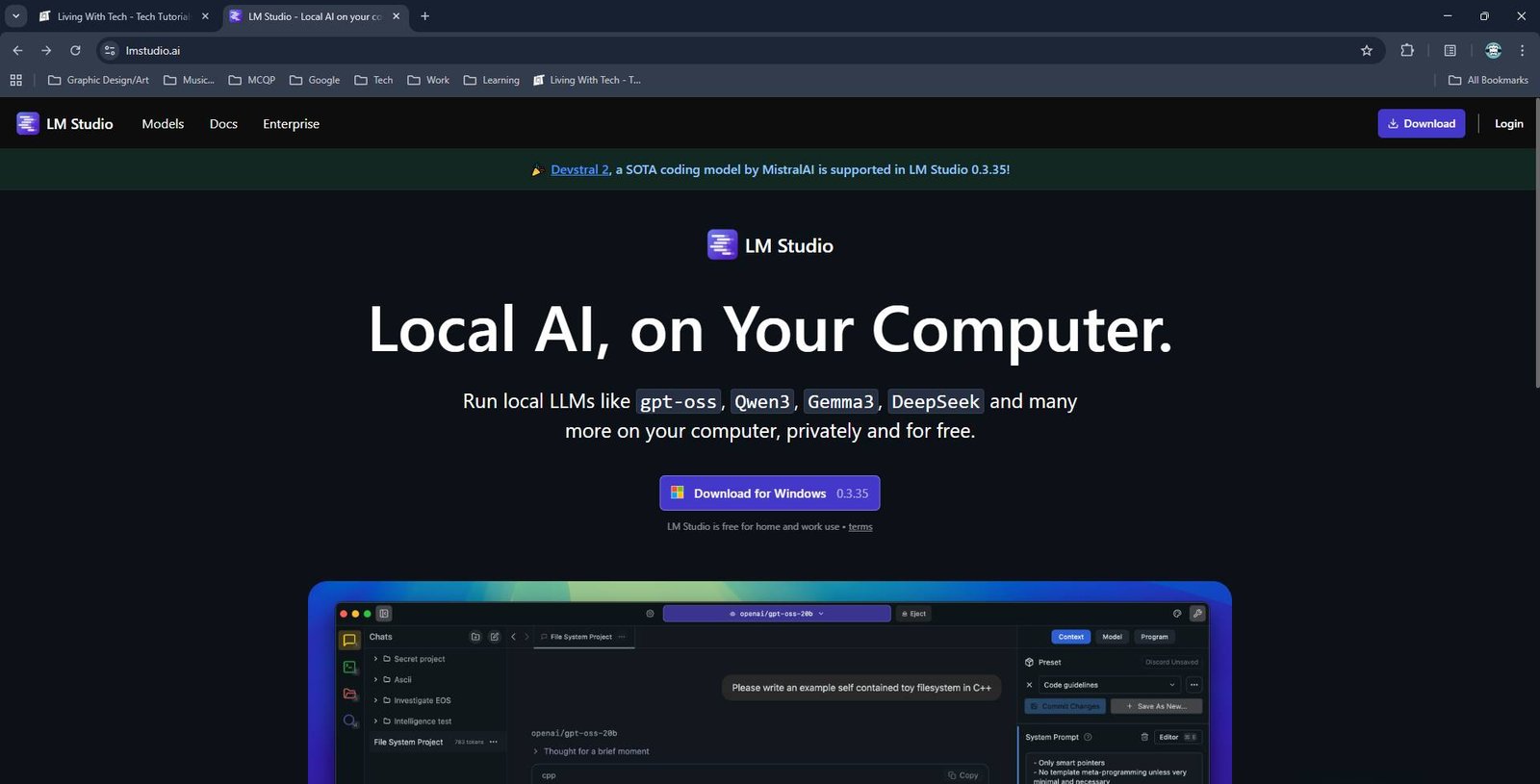Screen dimensions: 1540x784
Task: Open the Living With Tech bookmark
Action: pos(587,80)
